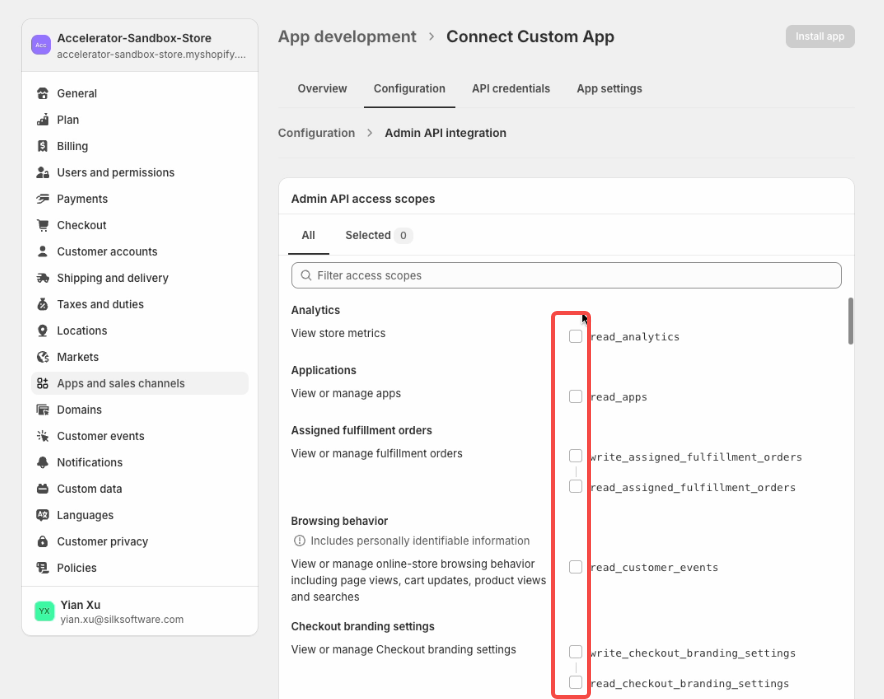Enable the read_analytics checkbox
The width and height of the screenshot is (884, 699).
[x=575, y=337]
